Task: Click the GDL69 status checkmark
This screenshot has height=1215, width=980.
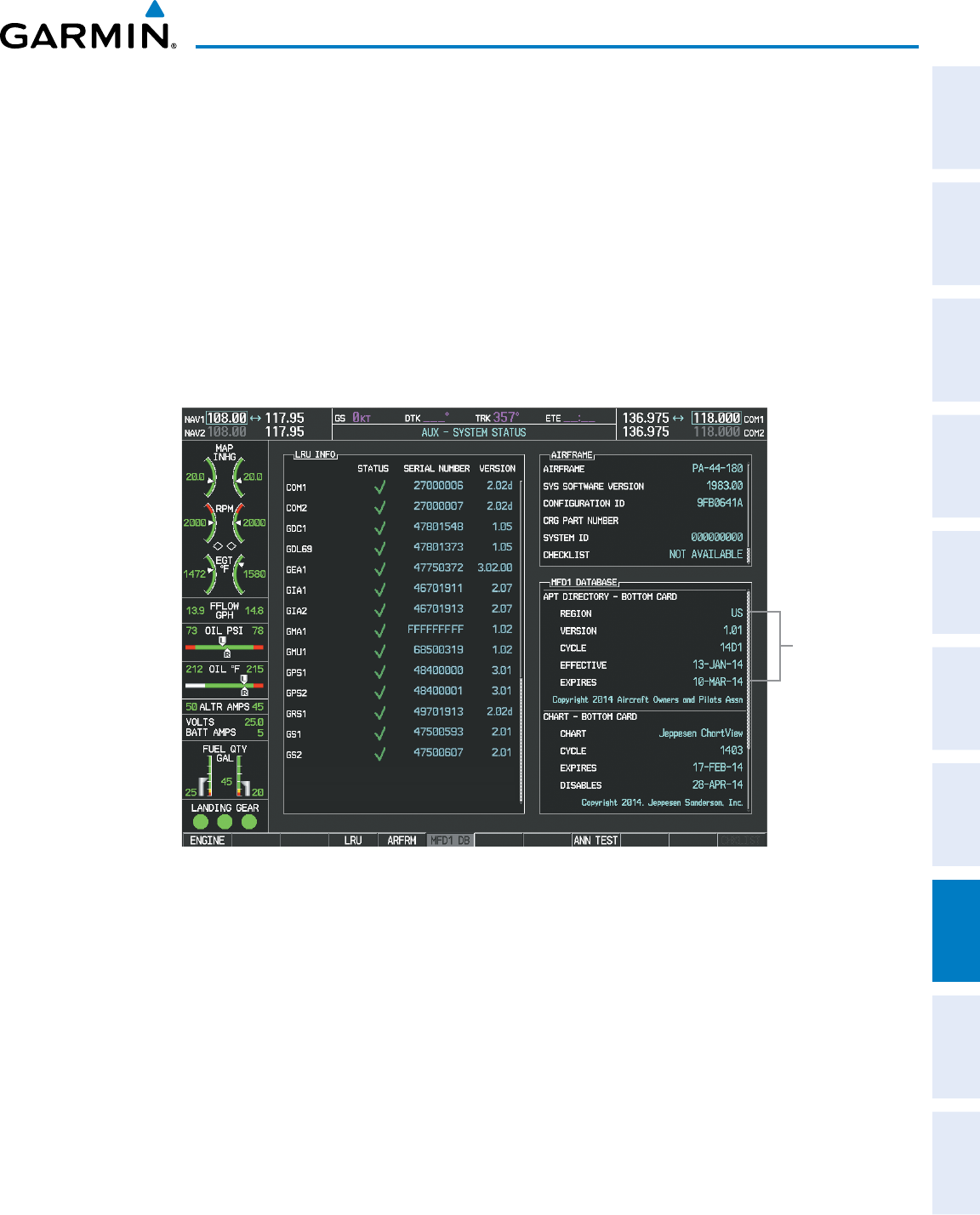Action: pos(379,548)
